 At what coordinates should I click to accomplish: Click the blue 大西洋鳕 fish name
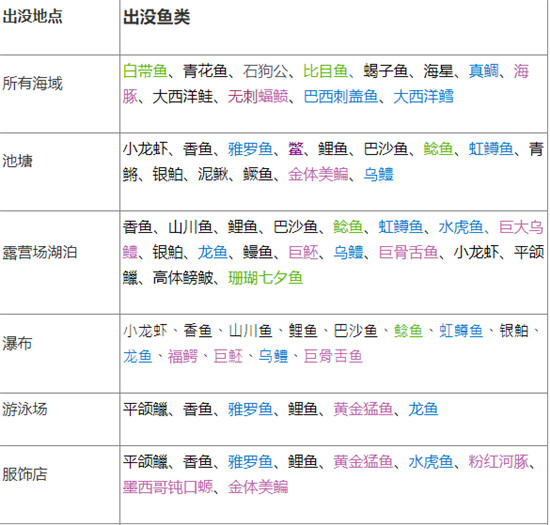click(x=423, y=96)
